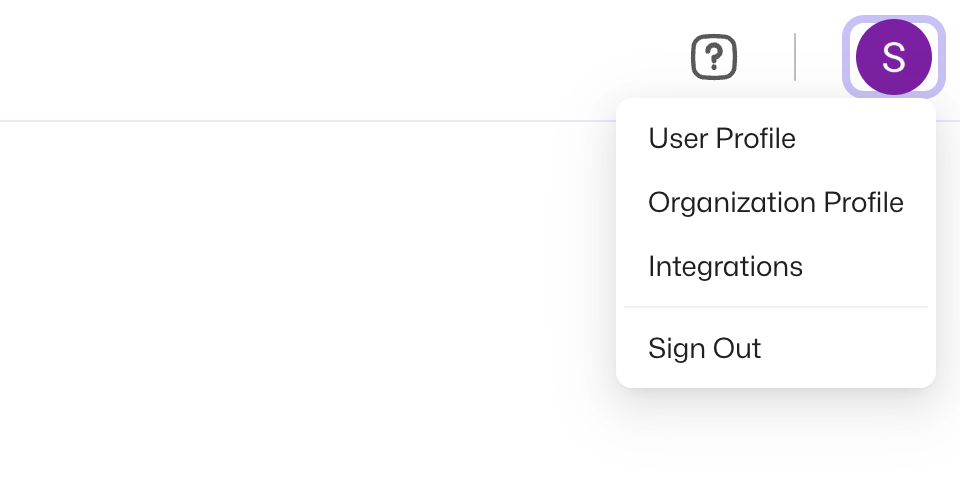Select Organization Profile menu entry
This screenshot has width=960, height=502.
tap(775, 203)
